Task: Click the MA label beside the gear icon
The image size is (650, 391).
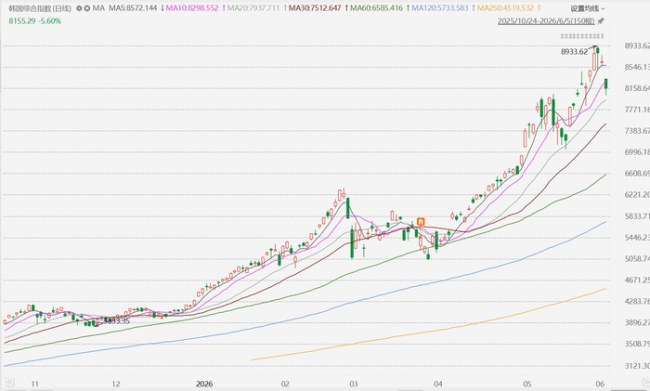Action: click(99, 8)
